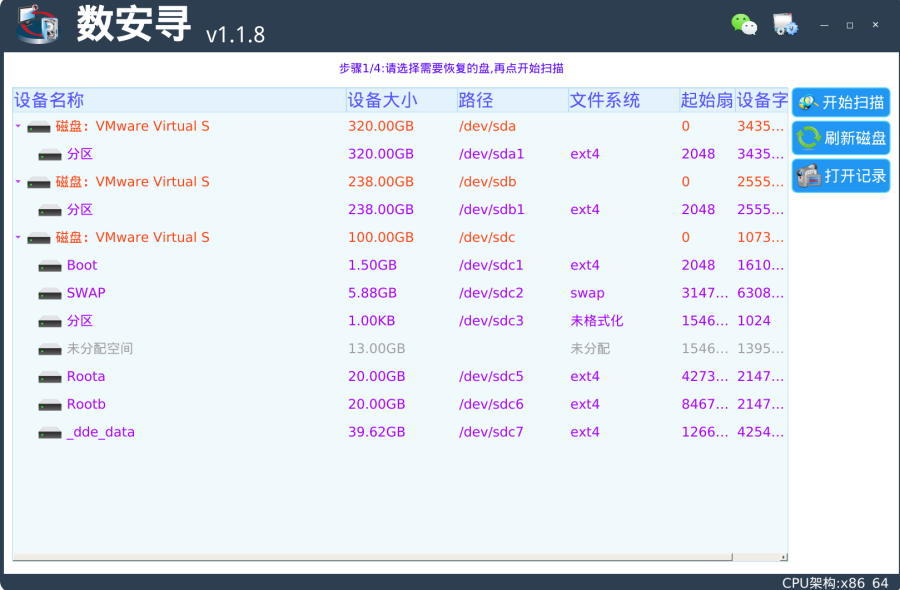900x590 pixels.
Task: Collapse the /dev/sda disk tree node
Action: click(18, 127)
